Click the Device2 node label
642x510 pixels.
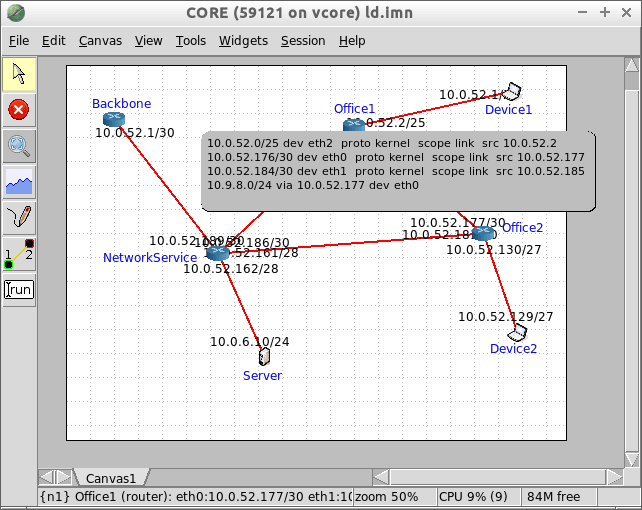(x=513, y=349)
